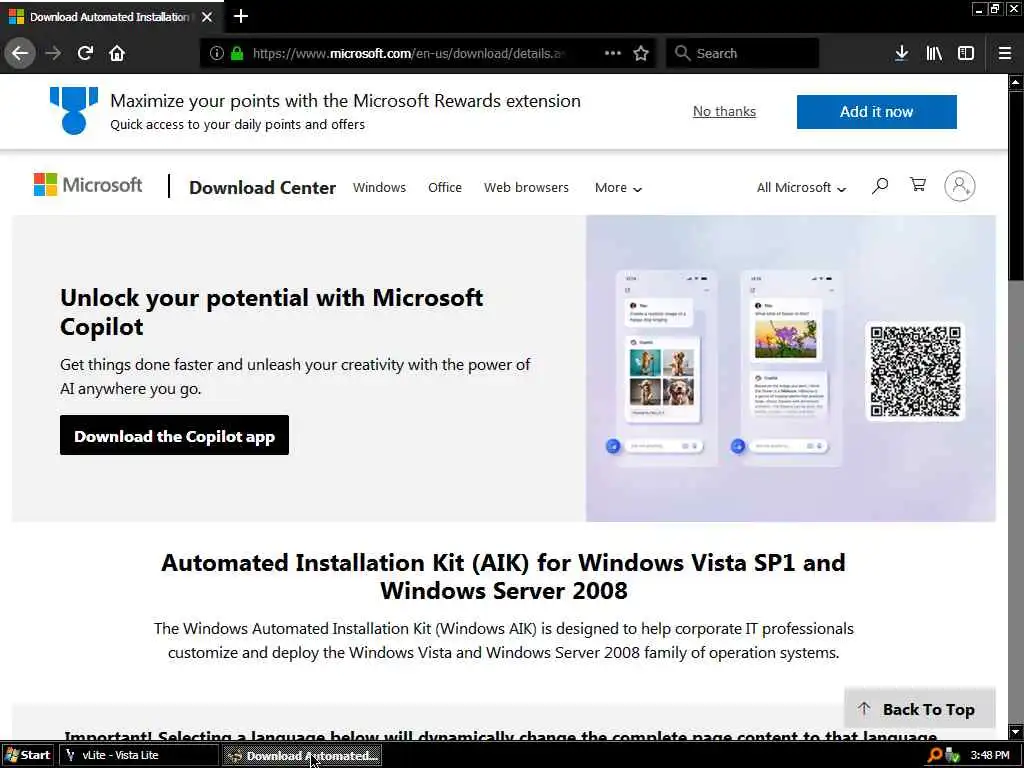Image resolution: width=1024 pixels, height=768 pixels.
Task: Open the Firefox hamburger menu
Action: 1004,53
